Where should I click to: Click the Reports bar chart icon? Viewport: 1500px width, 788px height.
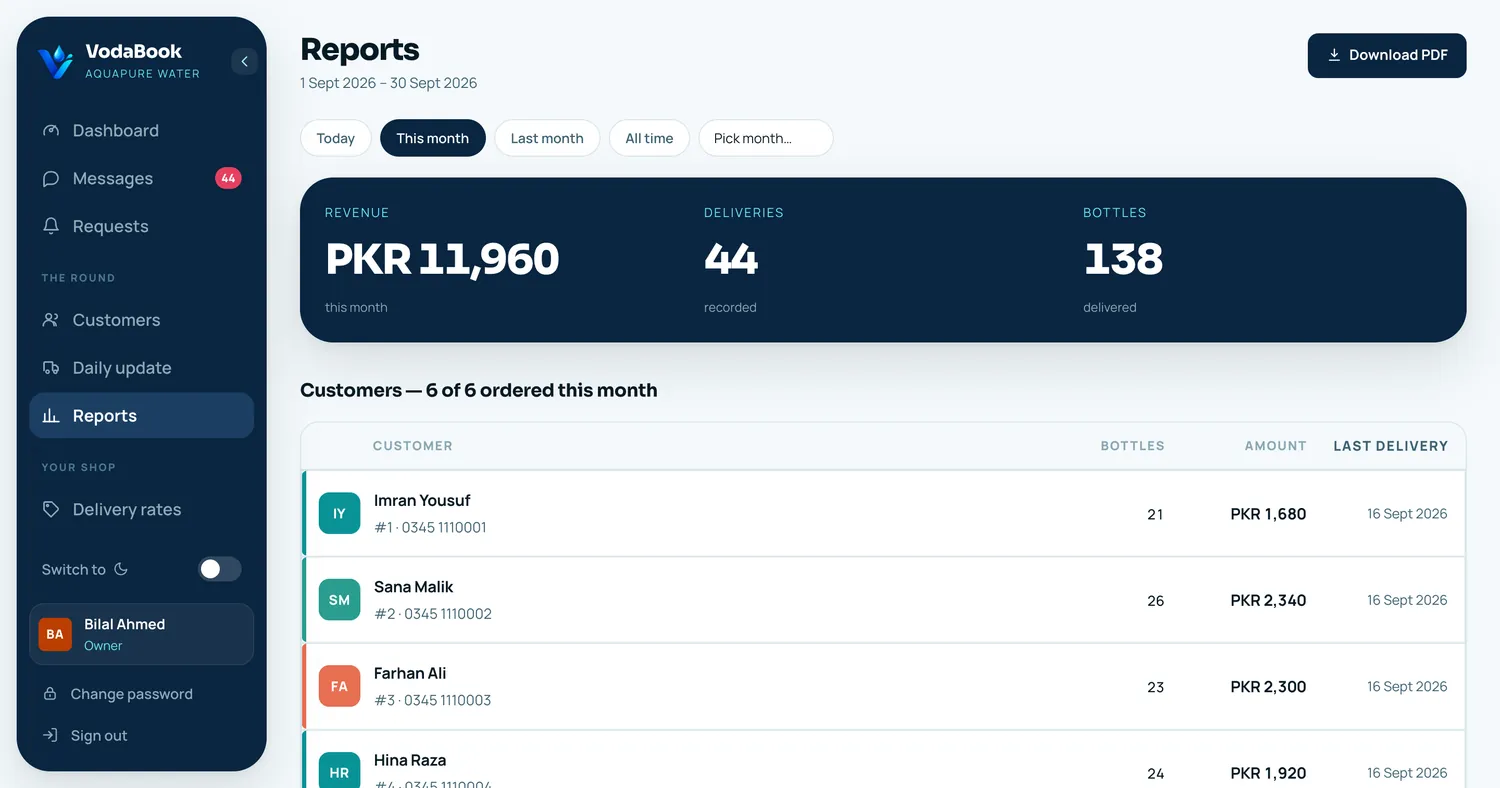51,416
